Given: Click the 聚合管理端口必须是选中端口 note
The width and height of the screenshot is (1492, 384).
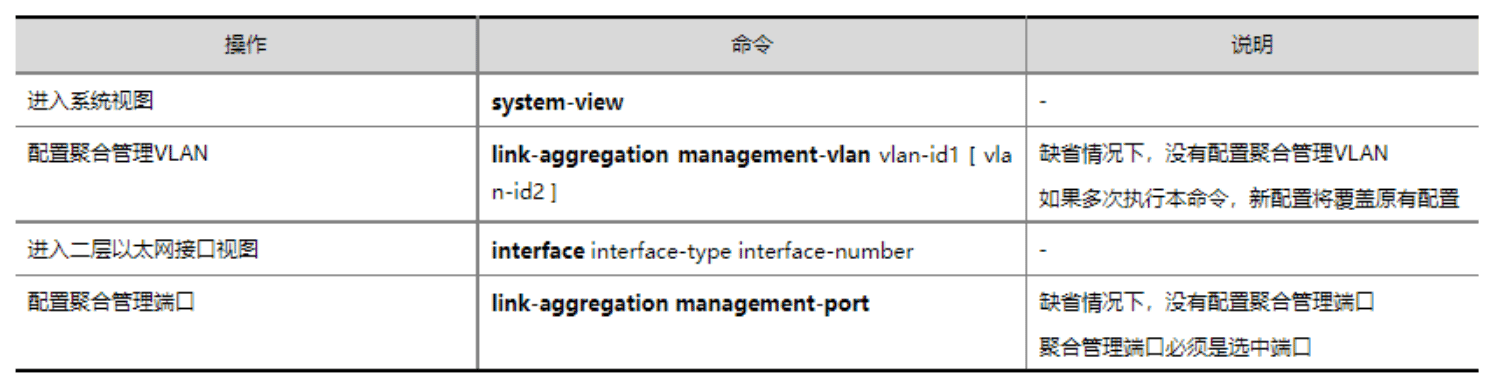Looking at the screenshot, I should [x=1175, y=346].
